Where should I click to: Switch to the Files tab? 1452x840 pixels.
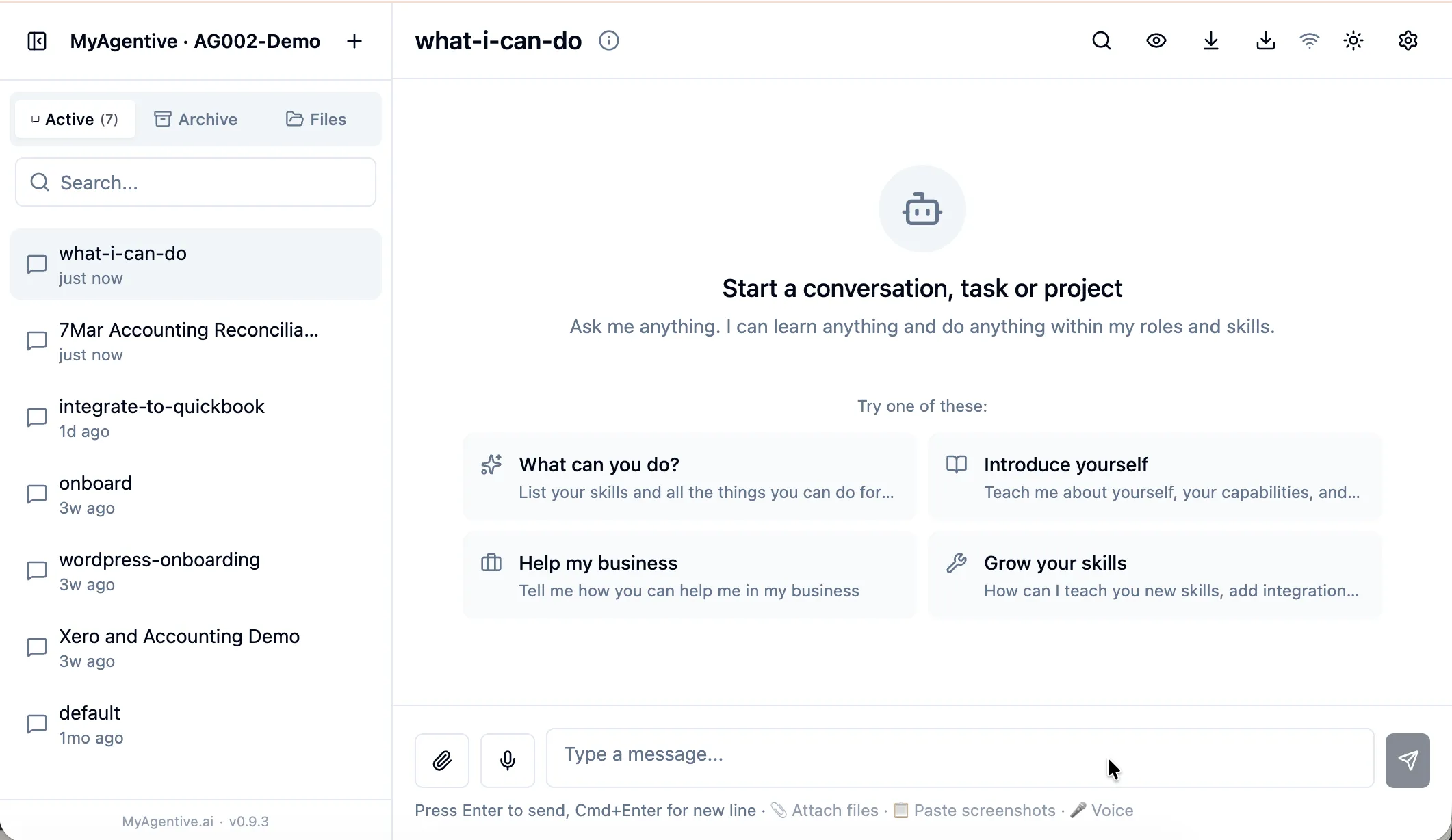[315, 118]
